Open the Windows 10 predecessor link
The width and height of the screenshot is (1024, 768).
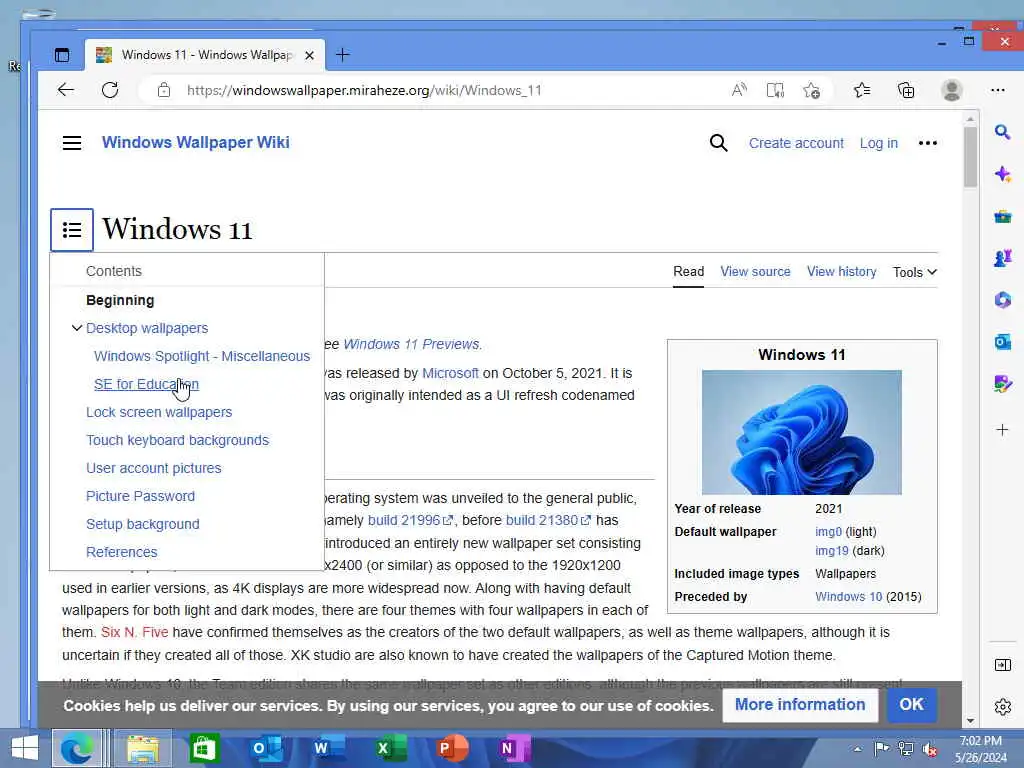click(848, 597)
